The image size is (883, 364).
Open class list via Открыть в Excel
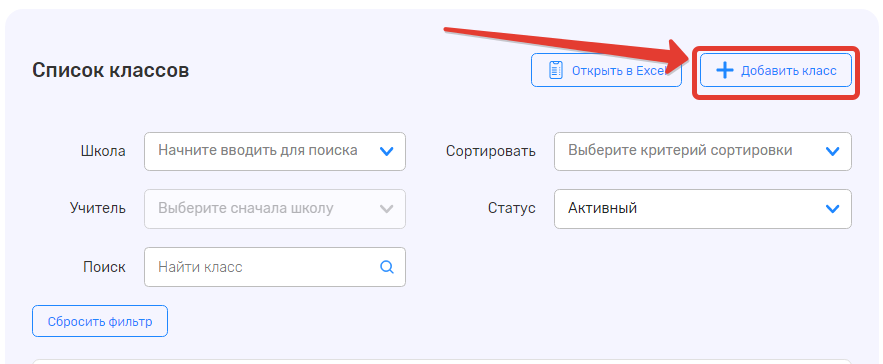coord(606,70)
